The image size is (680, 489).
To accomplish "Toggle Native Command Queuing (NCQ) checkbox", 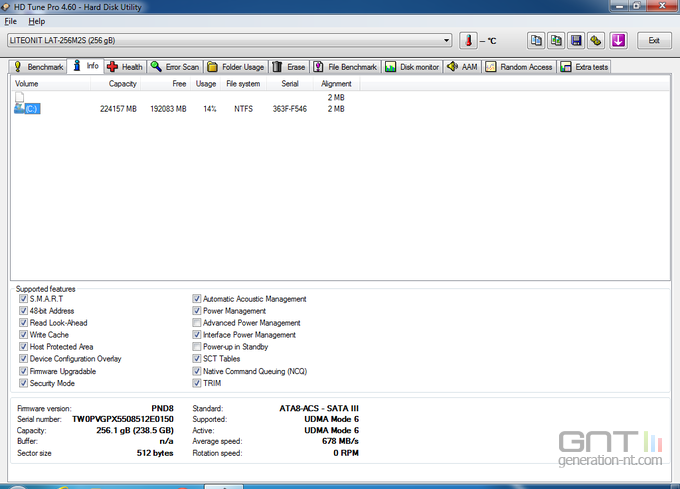I will (x=197, y=371).
